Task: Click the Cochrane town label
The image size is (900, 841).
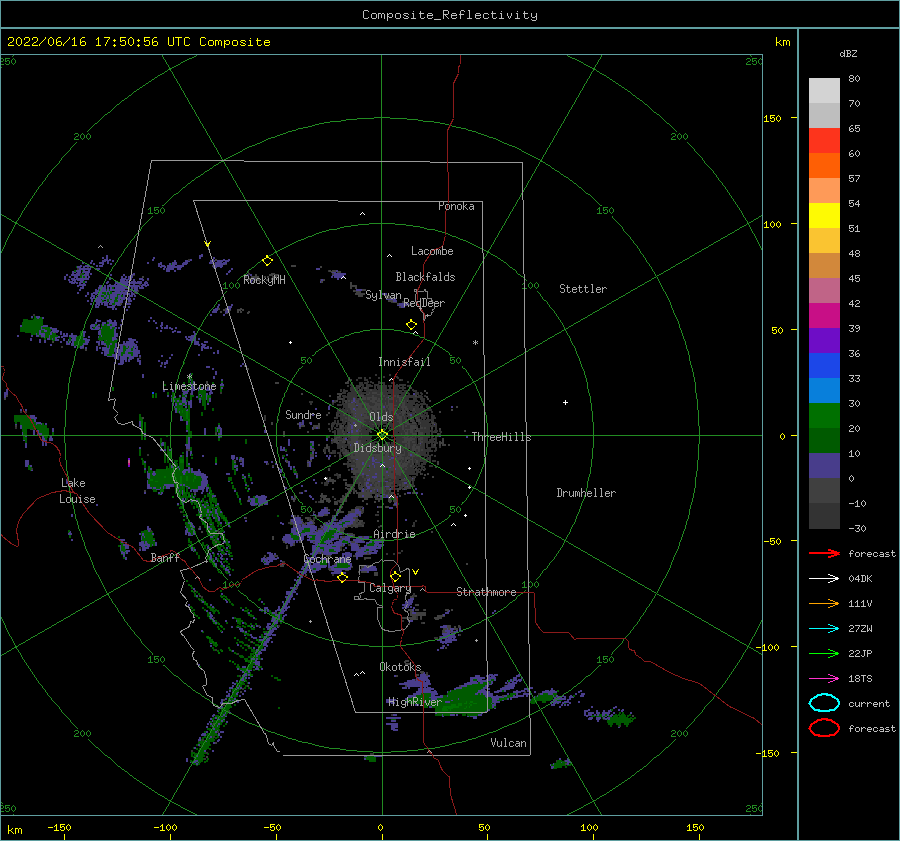Action: pyautogui.click(x=327, y=559)
